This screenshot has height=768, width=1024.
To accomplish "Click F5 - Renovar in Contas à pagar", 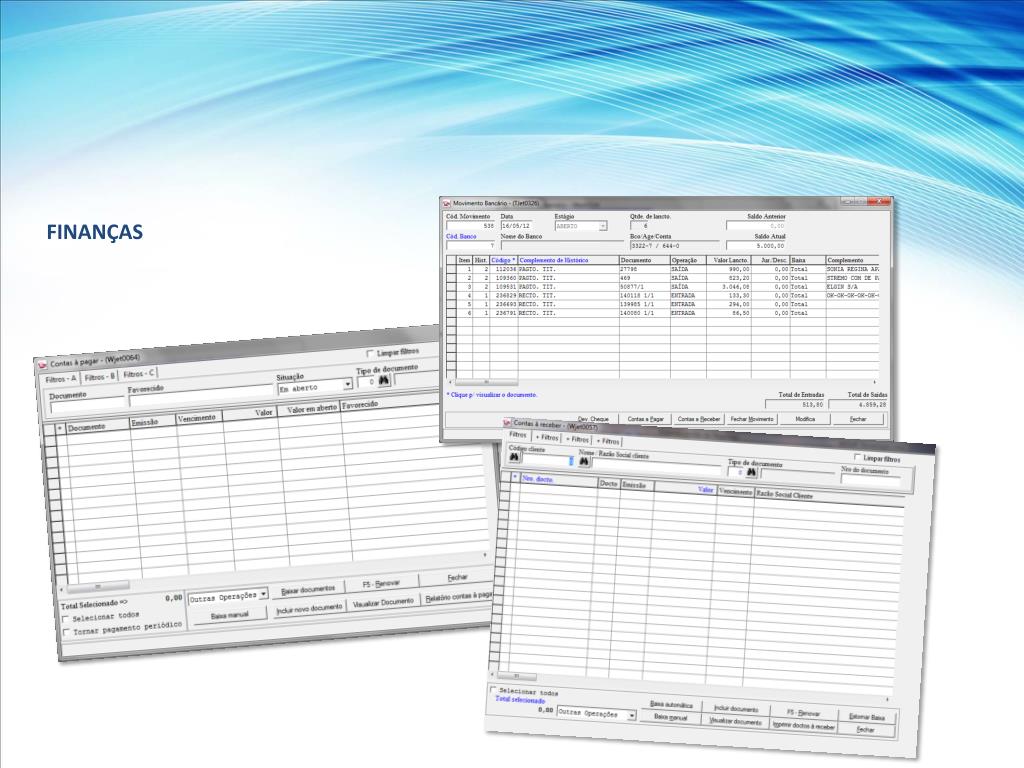I will pyautogui.click(x=381, y=583).
